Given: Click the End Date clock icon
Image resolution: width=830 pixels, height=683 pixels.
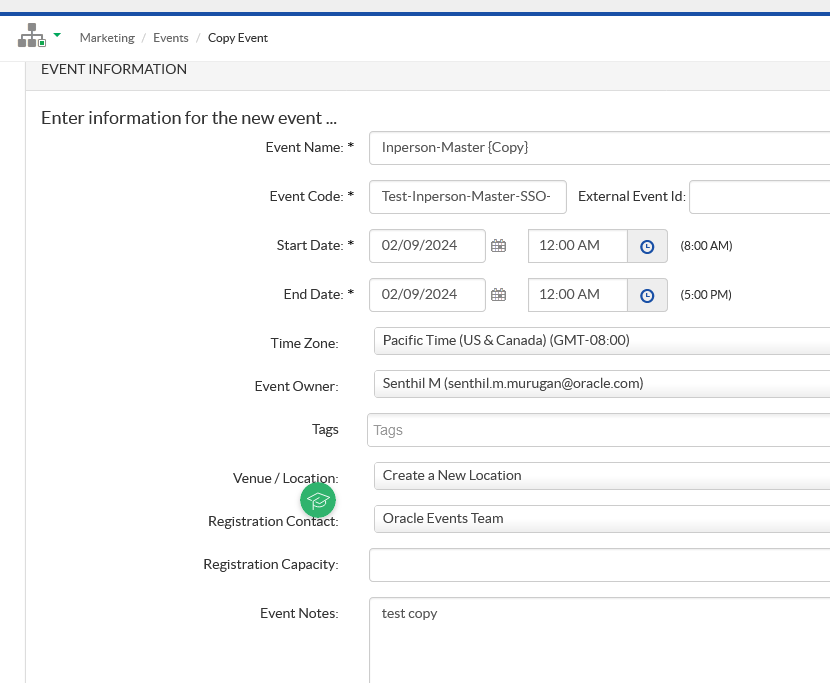Looking at the screenshot, I should click(647, 295).
